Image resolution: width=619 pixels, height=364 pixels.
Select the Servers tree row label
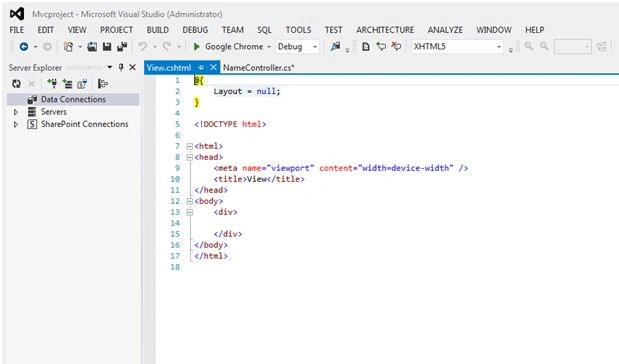54,112
